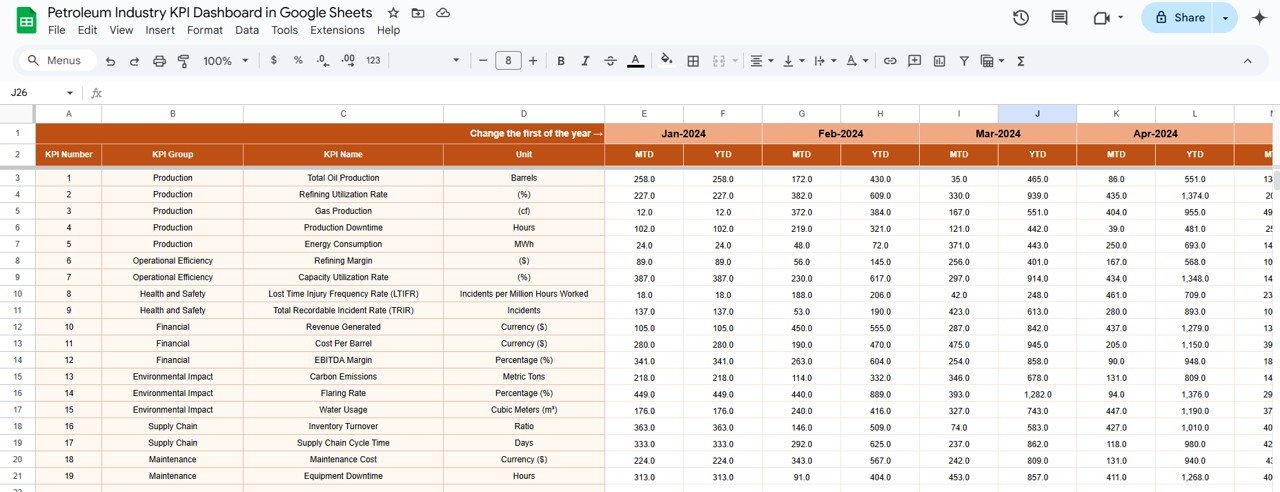1280x492 pixels.
Task: Click the Cubic Meters (m³) unit cell
Action: pyautogui.click(x=524, y=410)
